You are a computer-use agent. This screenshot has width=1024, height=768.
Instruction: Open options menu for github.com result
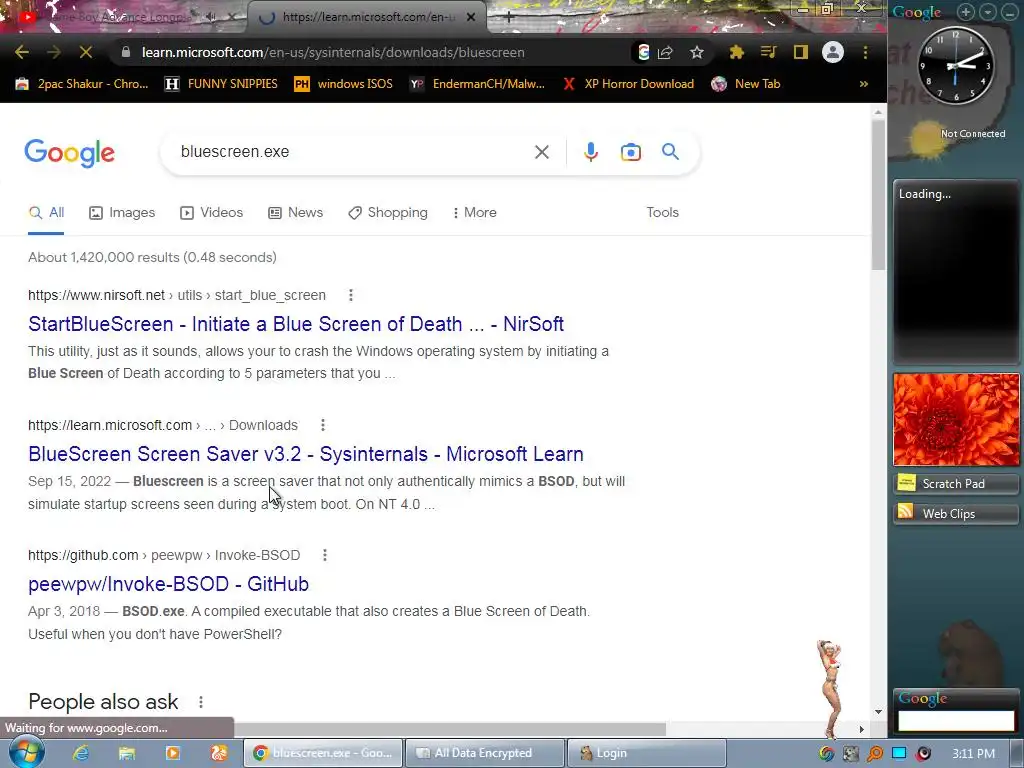(x=325, y=555)
